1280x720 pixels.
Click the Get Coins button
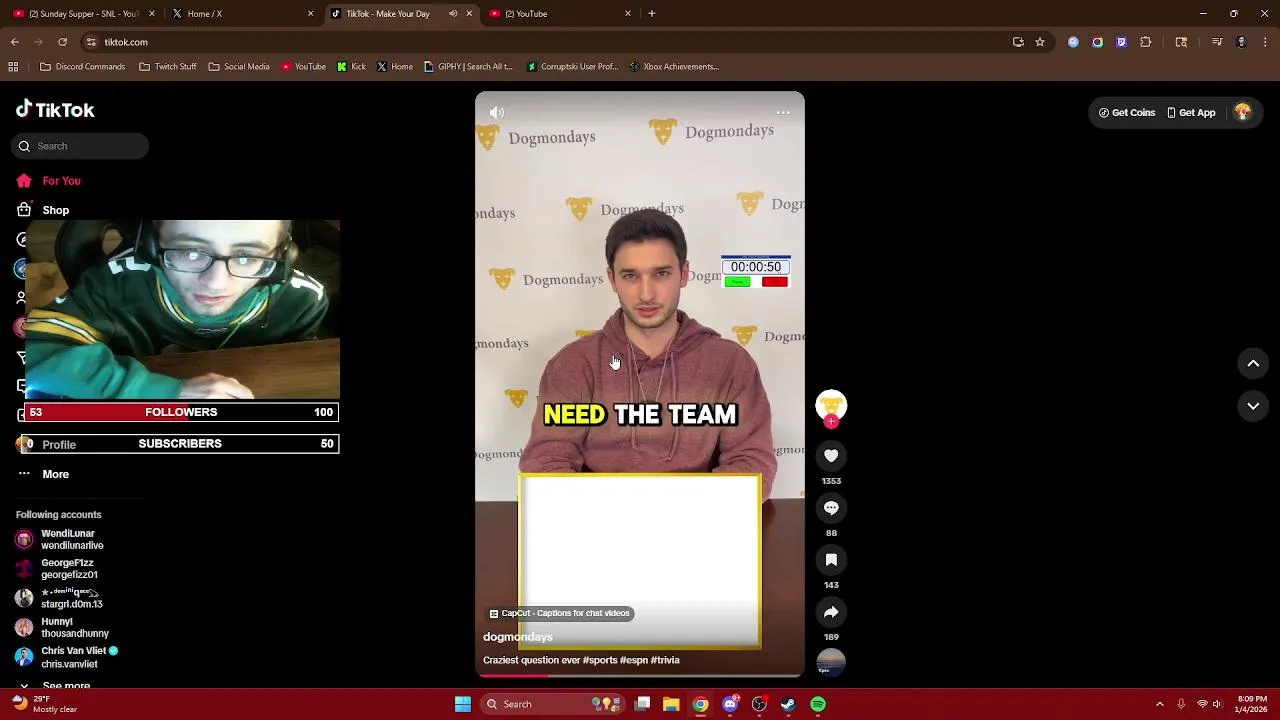(1127, 113)
